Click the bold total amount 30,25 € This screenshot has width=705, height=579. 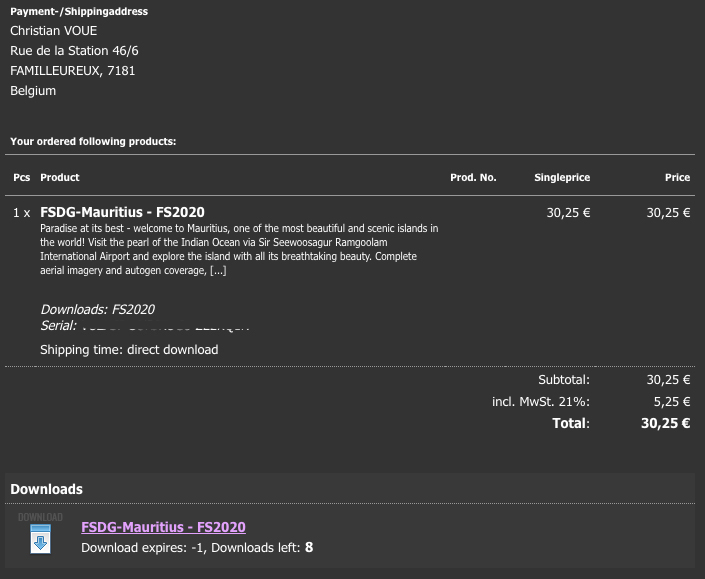tap(665, 423)
